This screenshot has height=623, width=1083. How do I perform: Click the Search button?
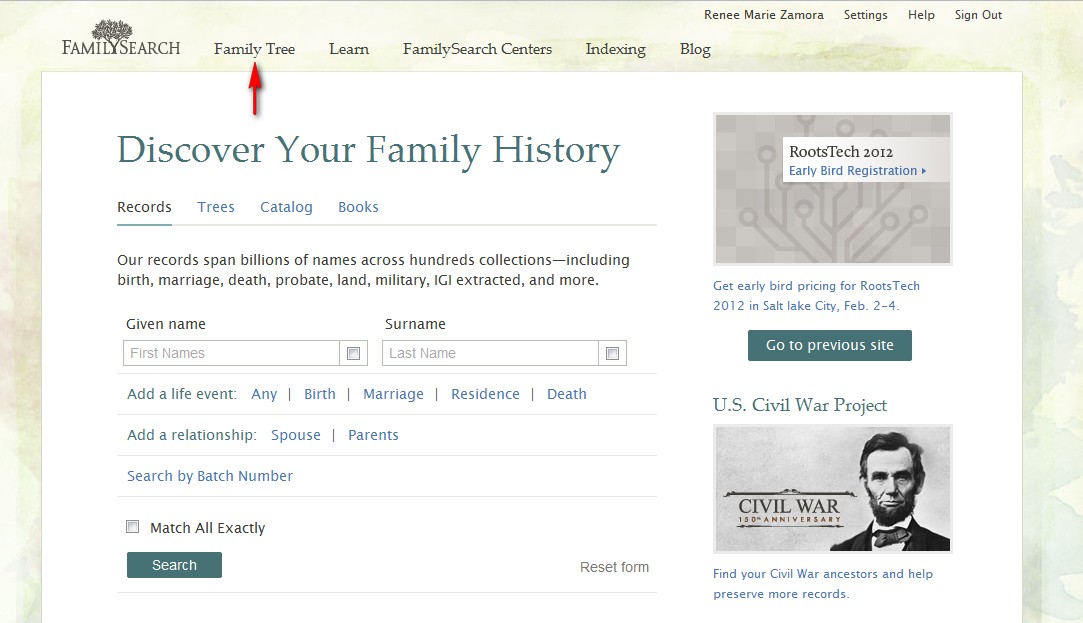coord(174,565)
